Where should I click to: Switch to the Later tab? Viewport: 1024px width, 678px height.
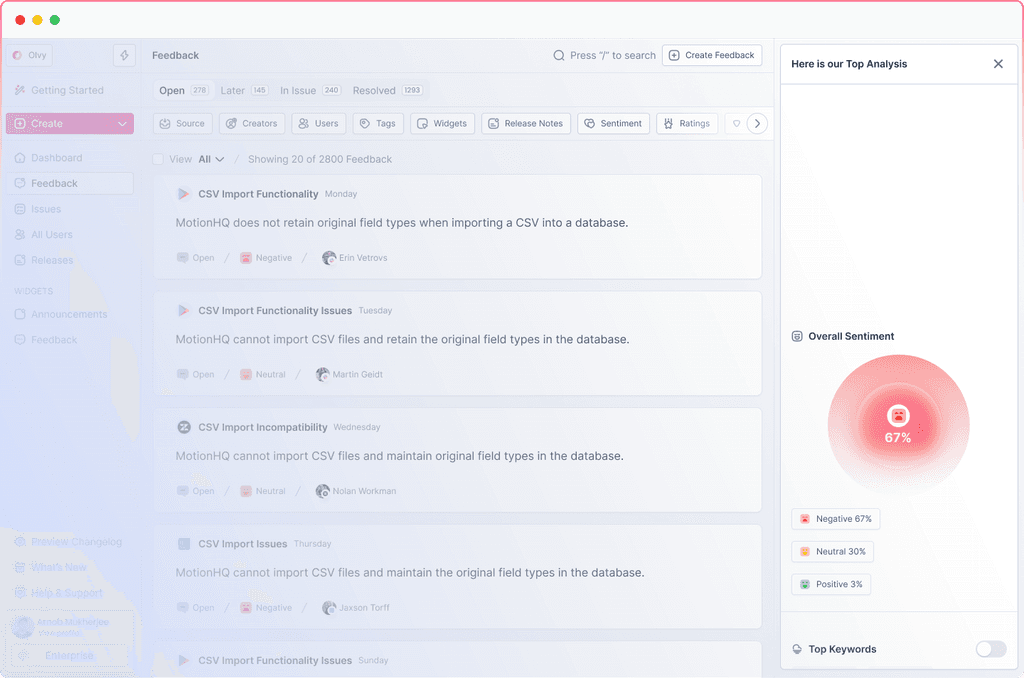[244, 90]
